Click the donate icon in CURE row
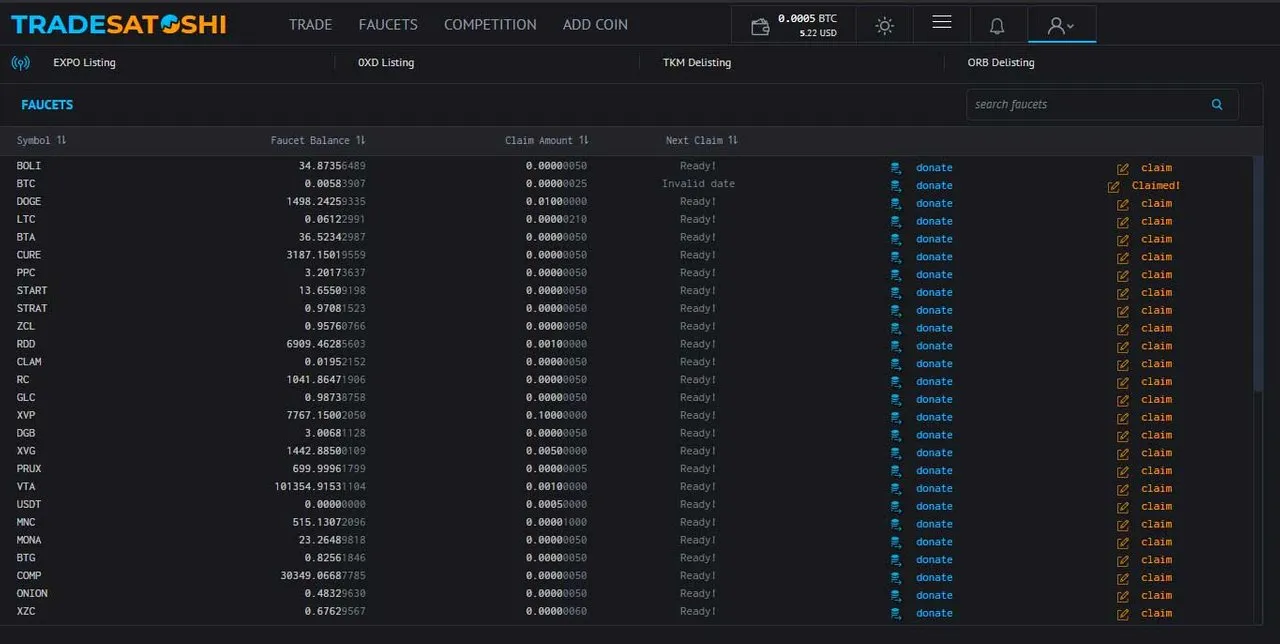This screenshot has height=644, width=1280. click(896, 257)
